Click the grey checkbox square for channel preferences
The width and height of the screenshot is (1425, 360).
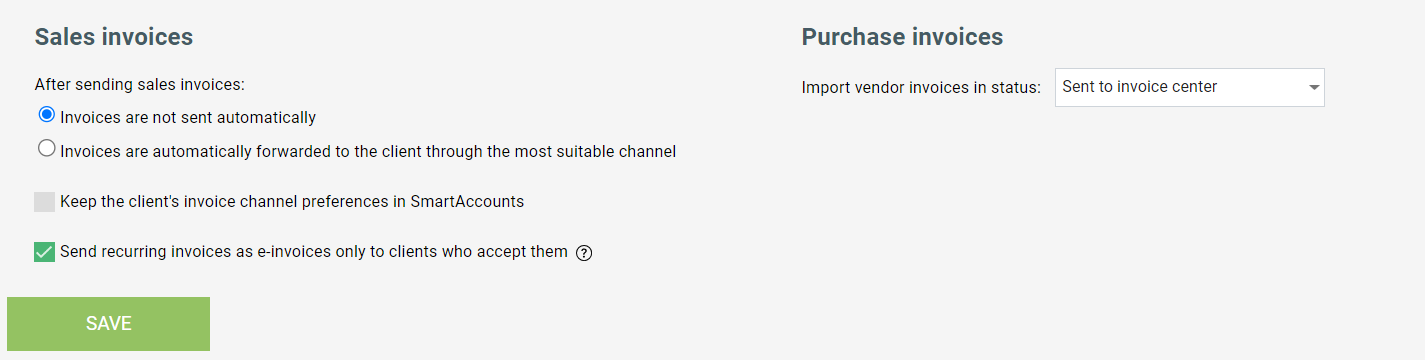[x=44, y=202]
